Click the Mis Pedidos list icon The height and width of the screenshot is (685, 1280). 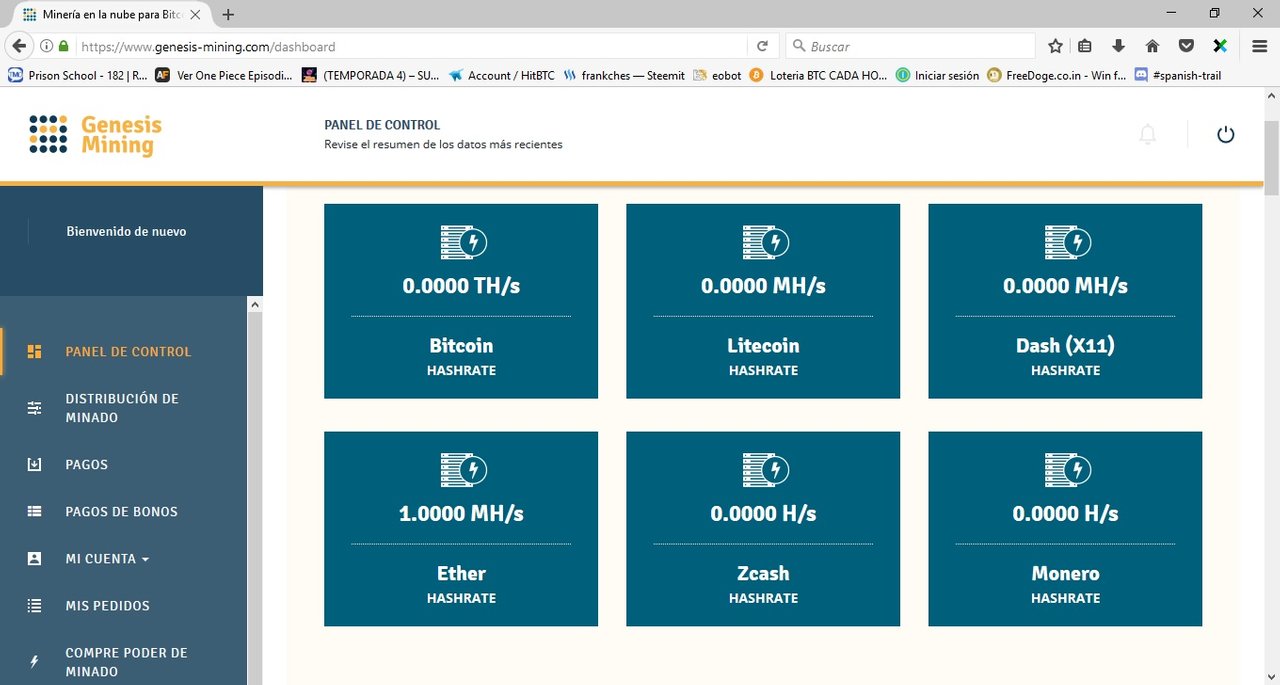[35, 606]
